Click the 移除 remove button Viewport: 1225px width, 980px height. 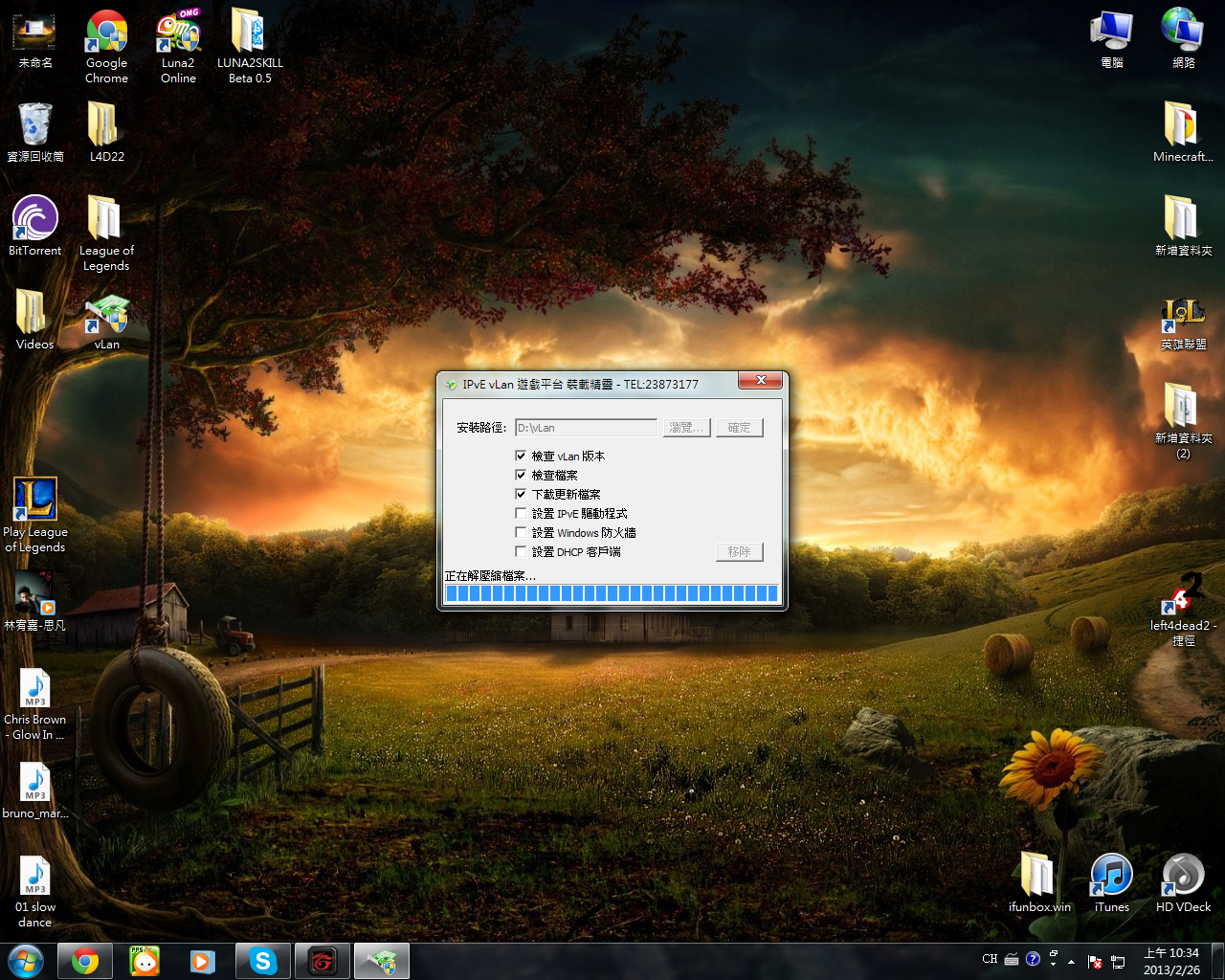click(739, 552)
